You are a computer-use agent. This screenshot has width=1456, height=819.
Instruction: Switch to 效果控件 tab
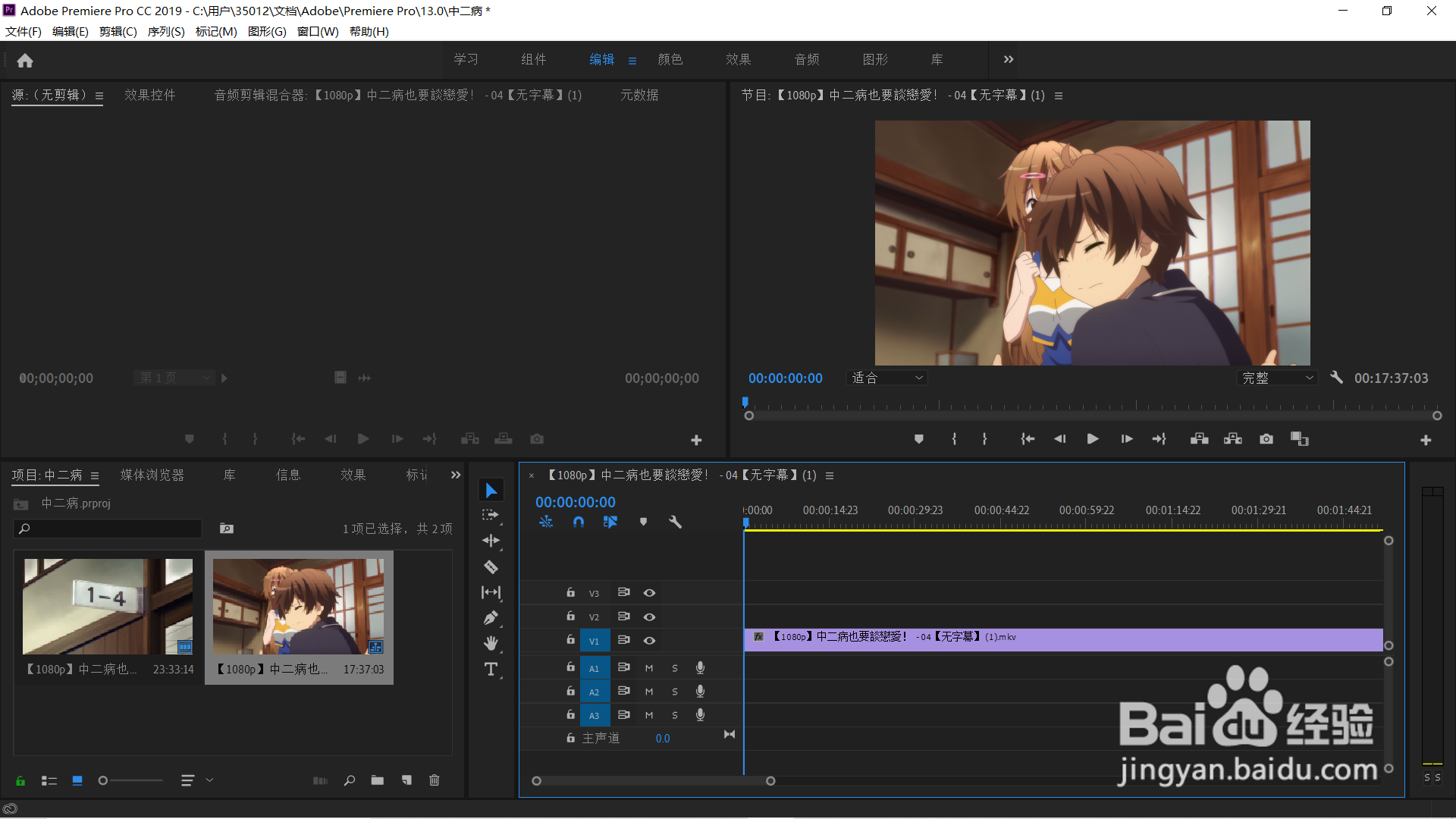coord(150,95)
